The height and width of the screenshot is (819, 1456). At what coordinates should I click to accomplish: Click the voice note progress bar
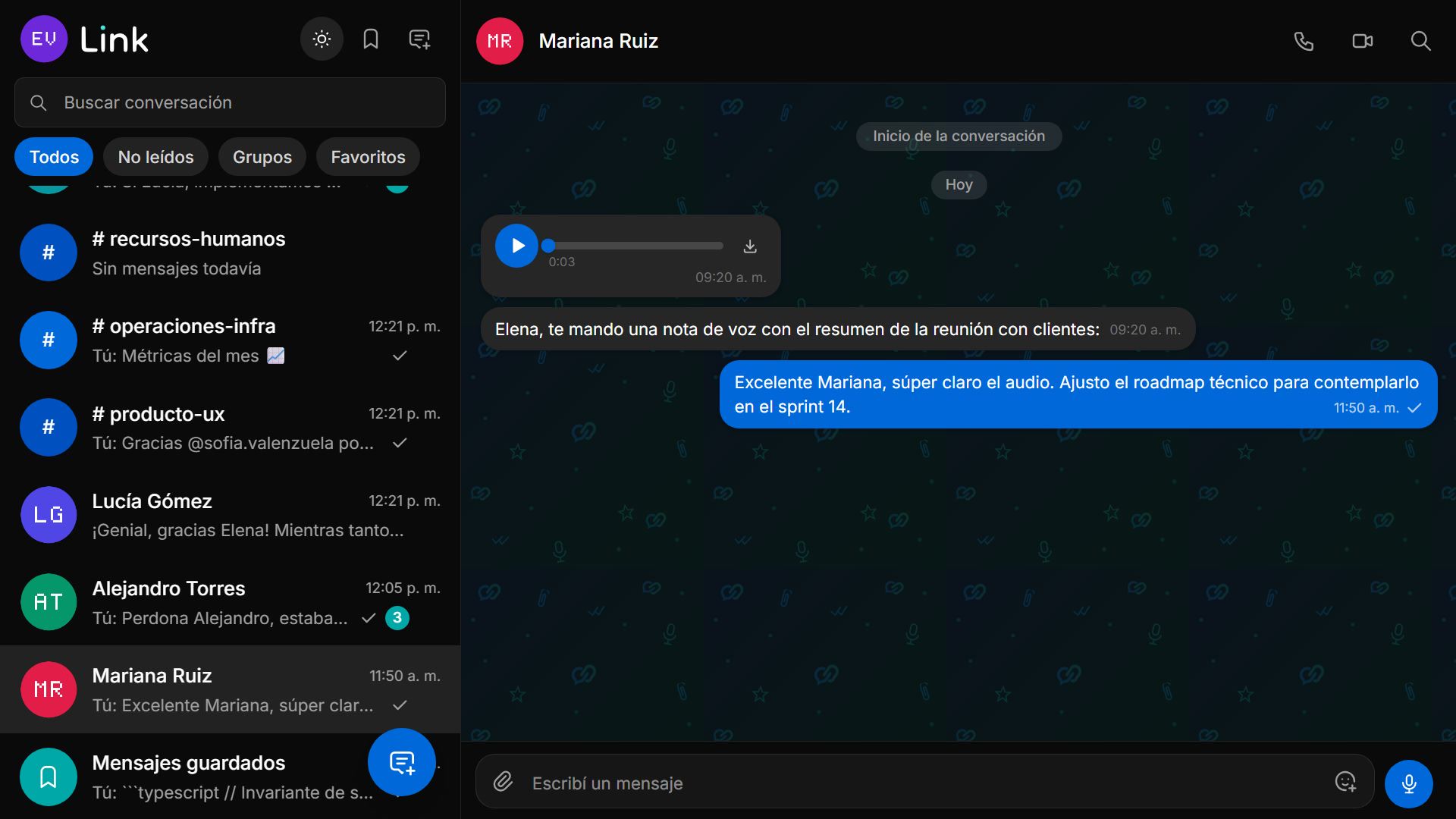pyautogui.click(x=635, y=246)
